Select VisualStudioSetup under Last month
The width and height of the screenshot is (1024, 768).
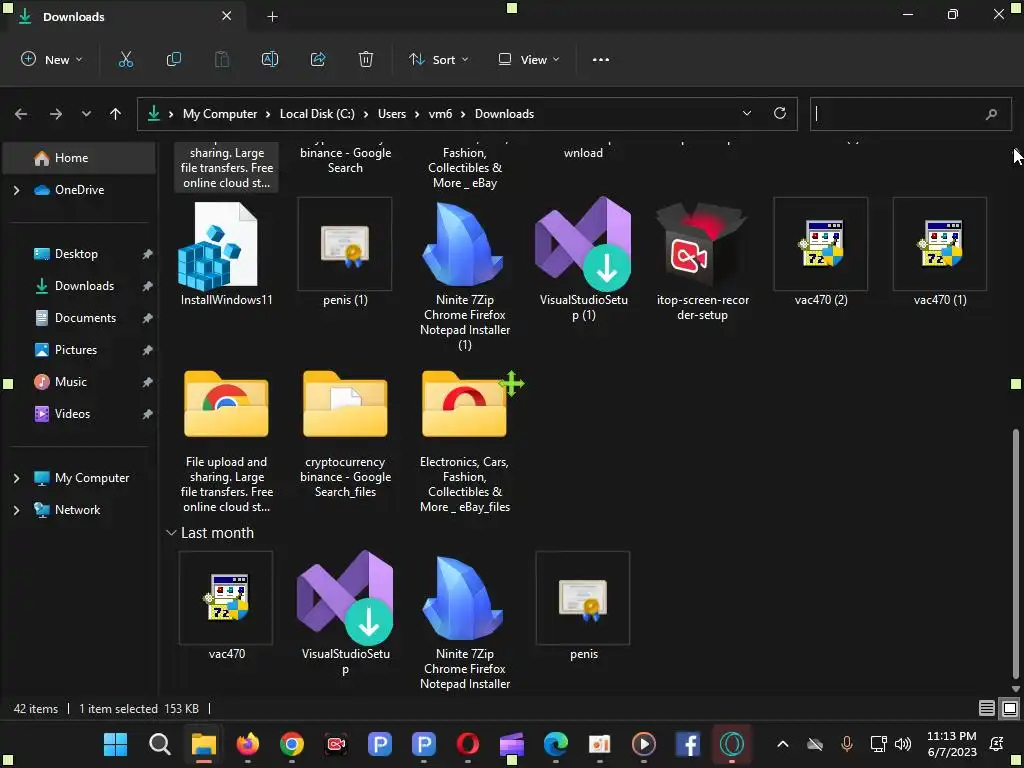coord(345,614)
